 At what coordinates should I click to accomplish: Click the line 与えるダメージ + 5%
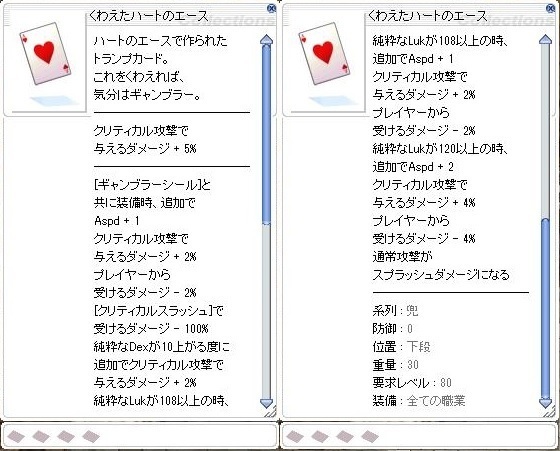pos(145,149)
